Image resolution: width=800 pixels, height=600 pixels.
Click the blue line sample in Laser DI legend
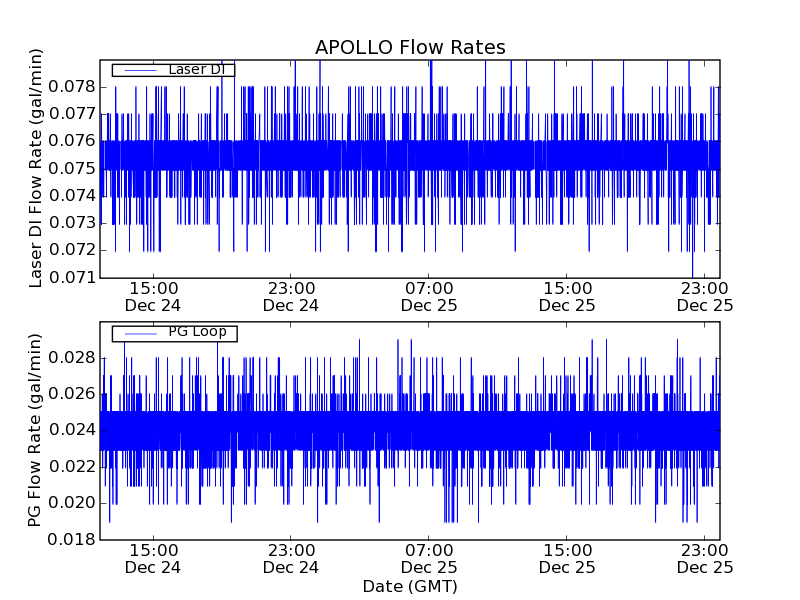click(x=141, y=70)
